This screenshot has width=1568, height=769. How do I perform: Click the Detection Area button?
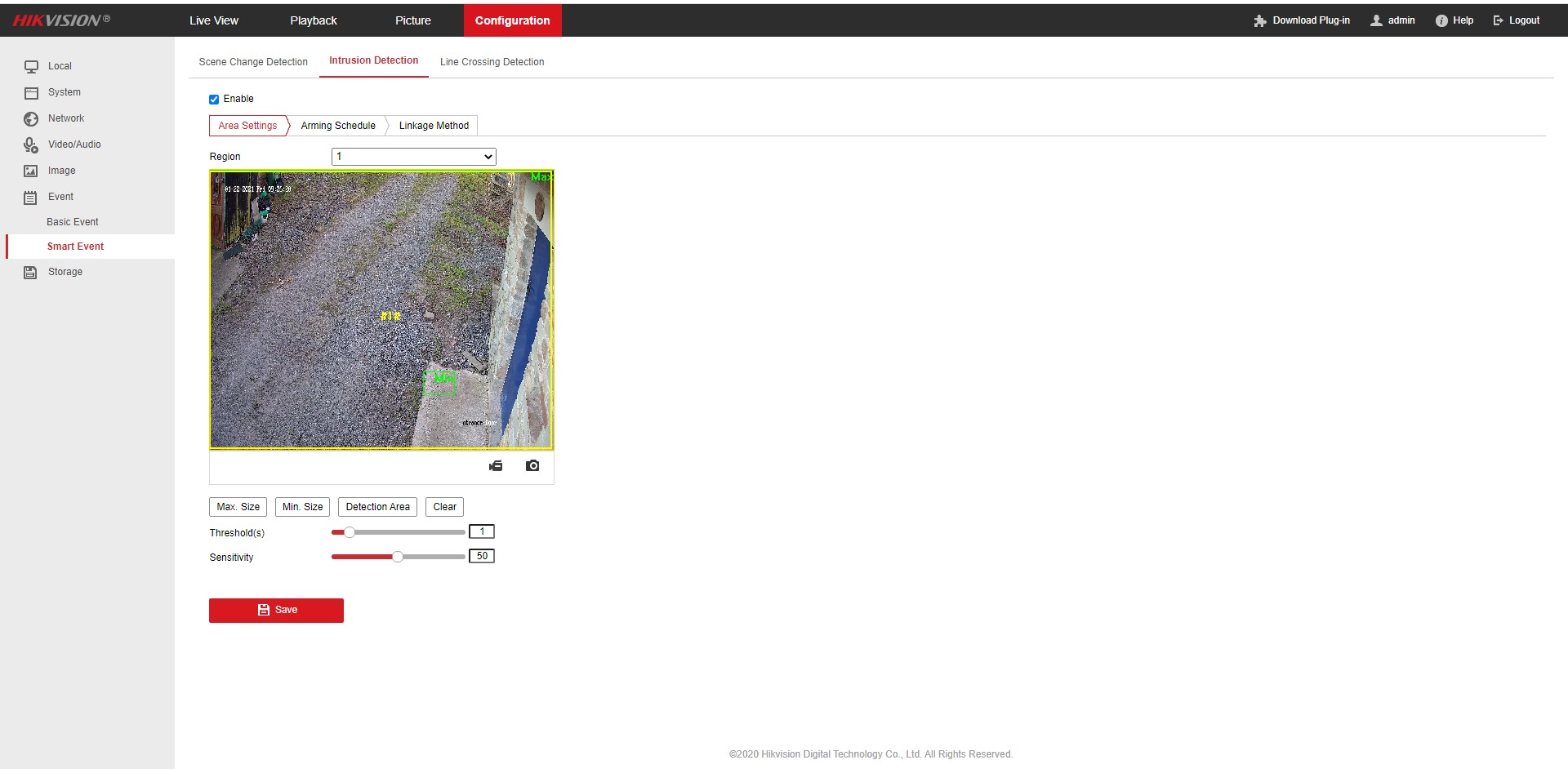(377, 507)
